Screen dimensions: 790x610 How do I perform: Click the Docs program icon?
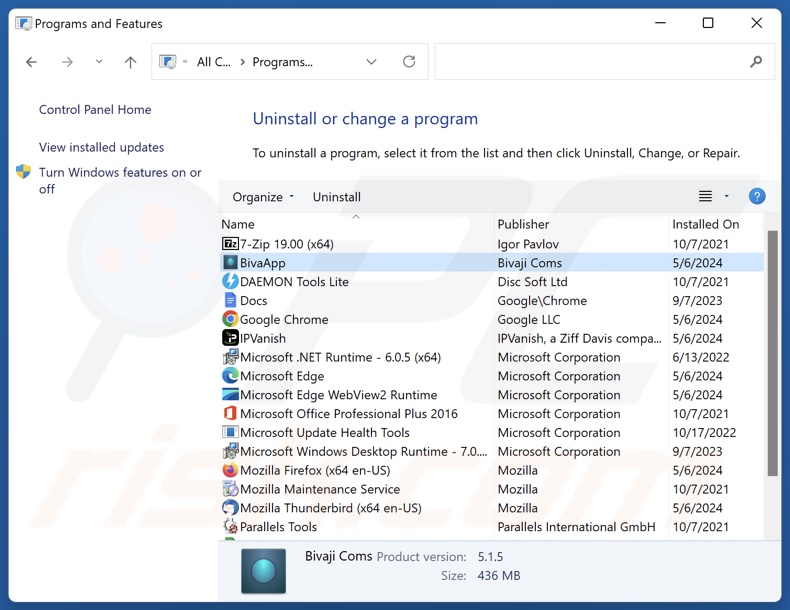(x=230, y=300)
